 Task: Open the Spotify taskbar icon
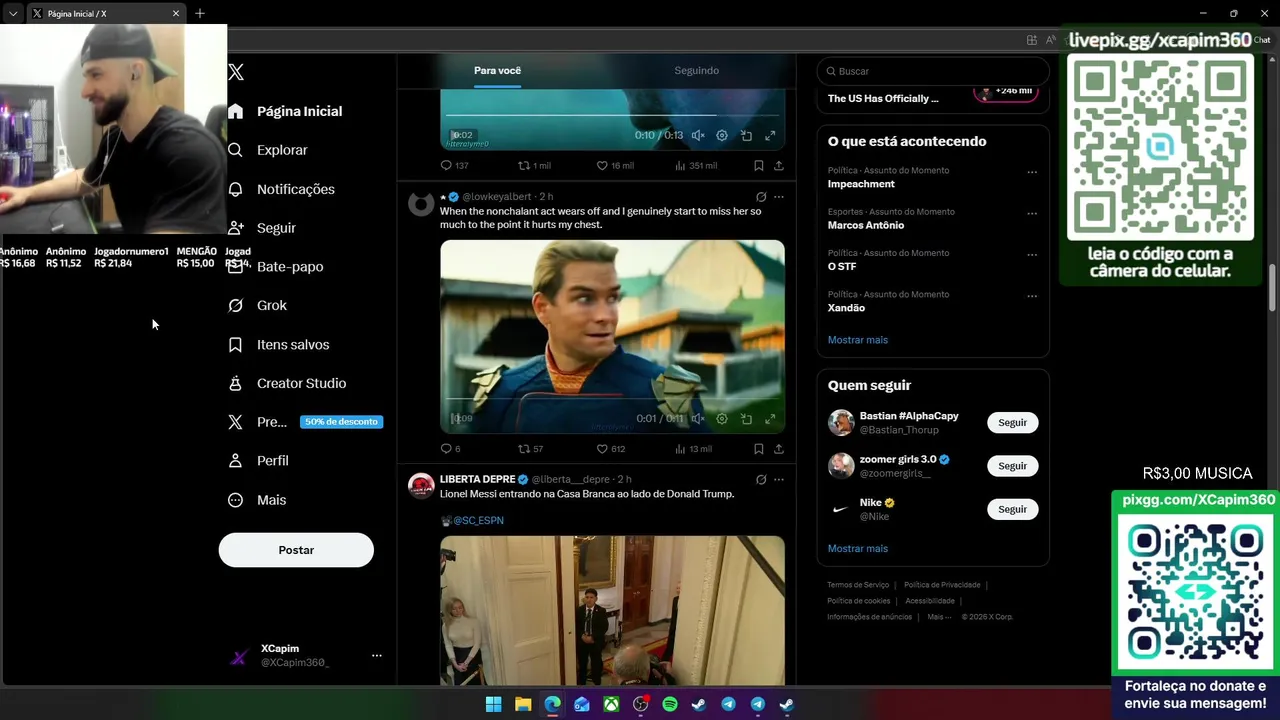(669, 704)
